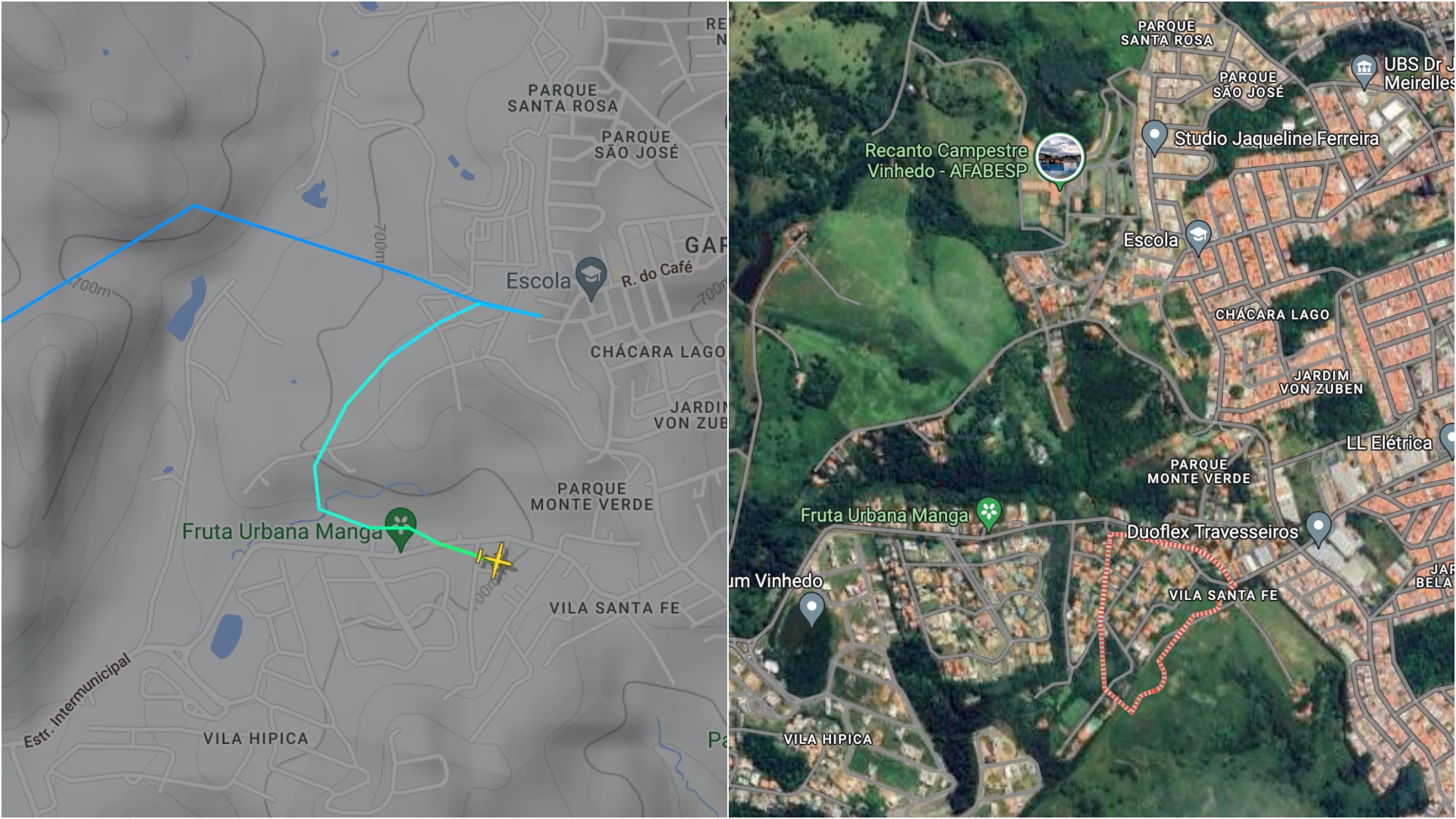1456x819 pixels.
Task: Click the Vila Santa Fe label inside dotted boundary
Action: [1223, 595]
